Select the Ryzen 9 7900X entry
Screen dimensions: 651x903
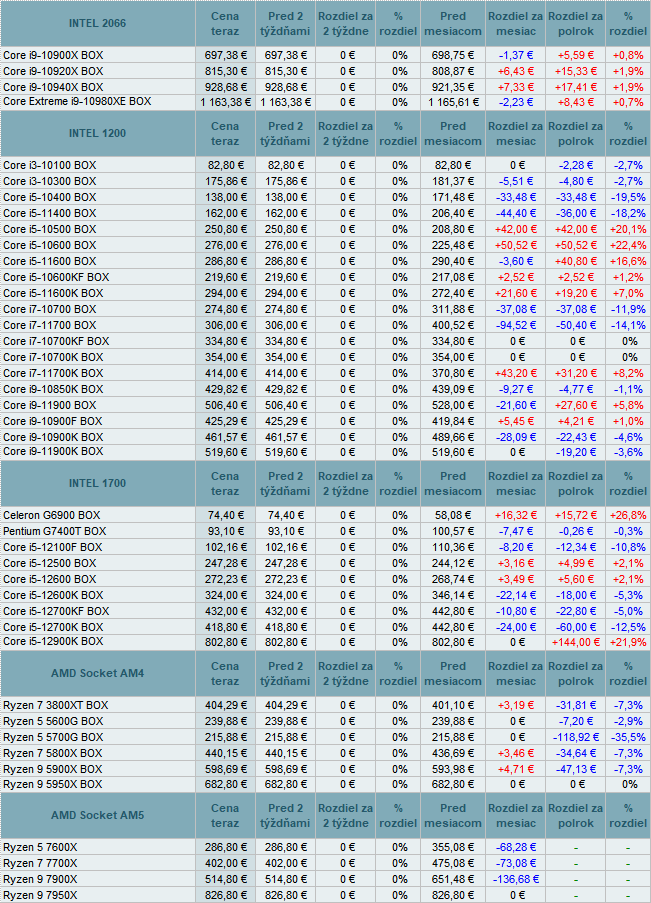coord(40,880)
